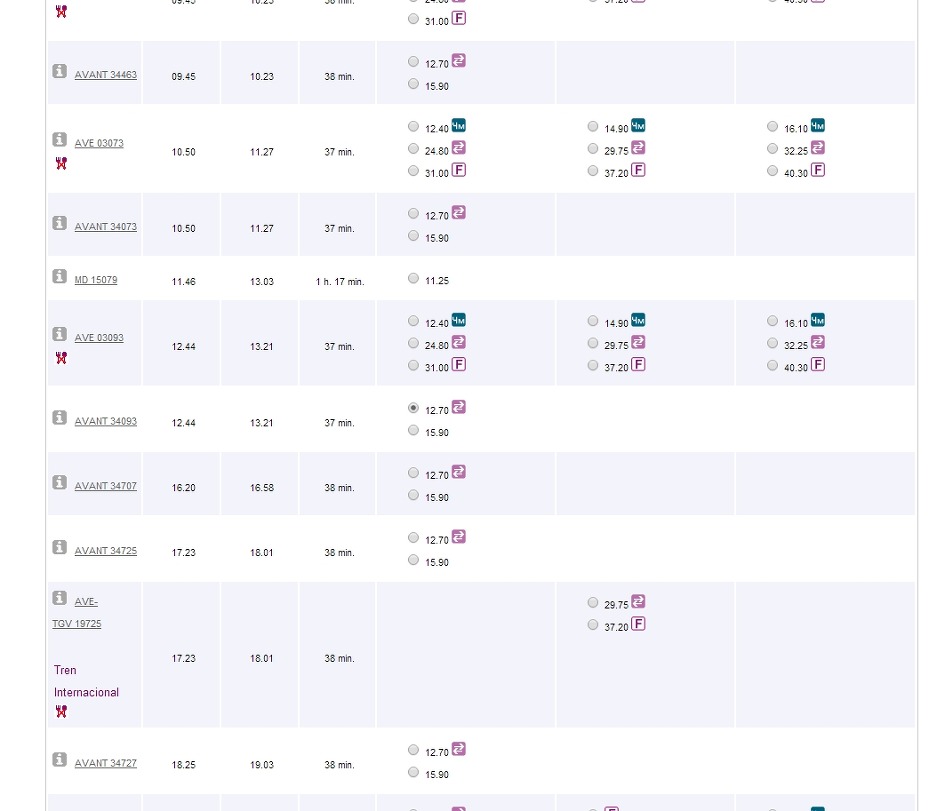Open the AVE 03093 train link
This screenshot has width=945, height=811.
(99, 337)
